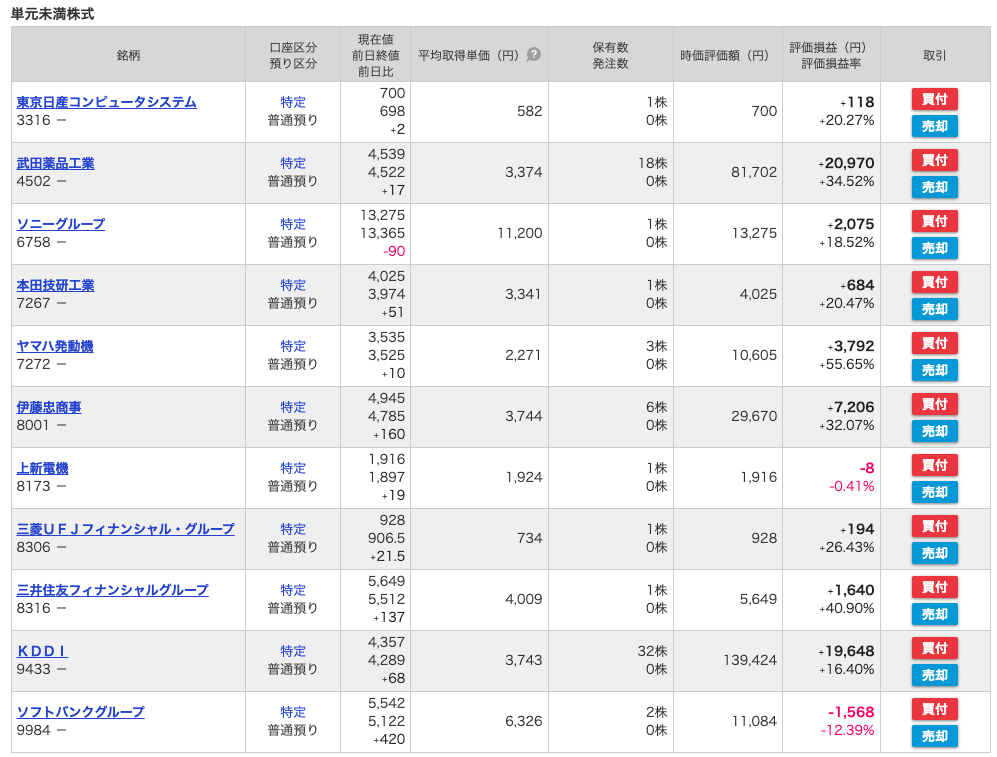Image resolution: width=997 pixels, height=757 pixels.
Task: Click ソニーグループ day change -90
Action: [x=394, y=250]
